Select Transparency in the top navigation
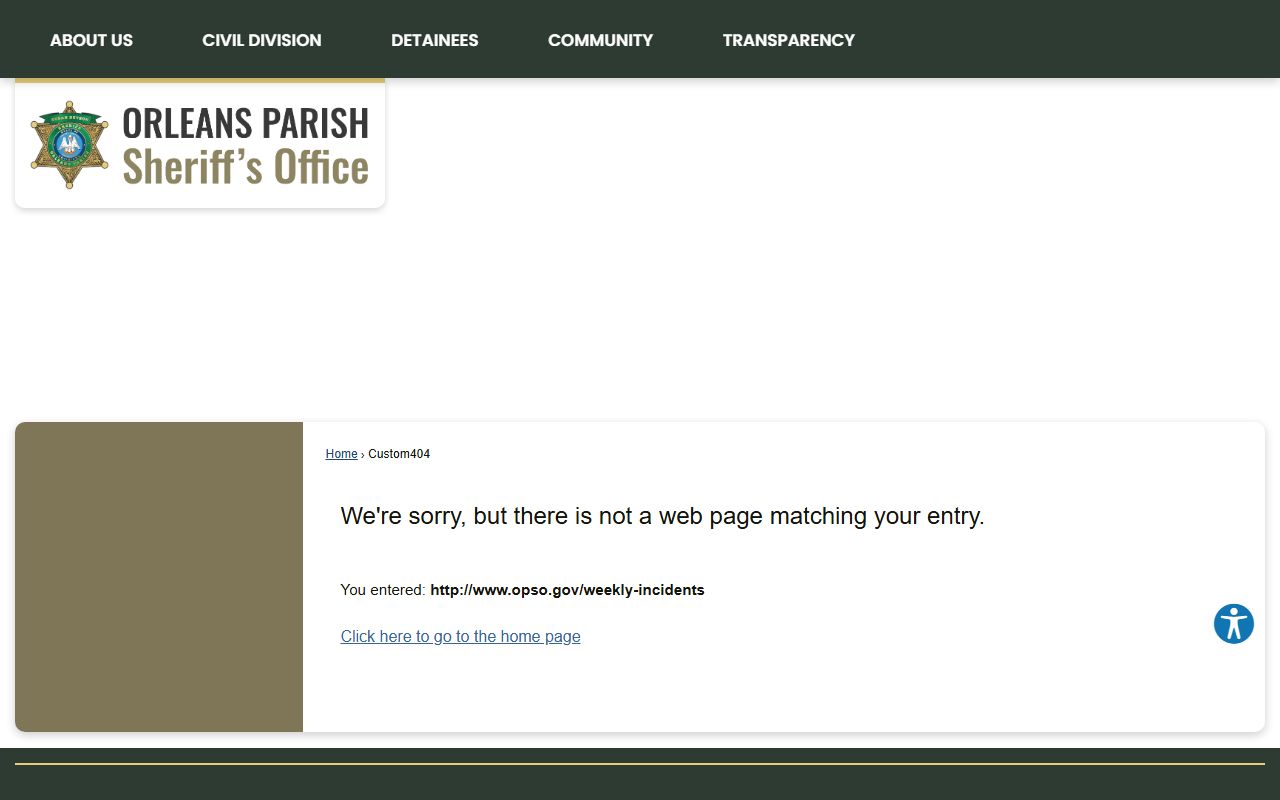The height and width of the screenshot is (800, 1280). (x=788, y=40)
